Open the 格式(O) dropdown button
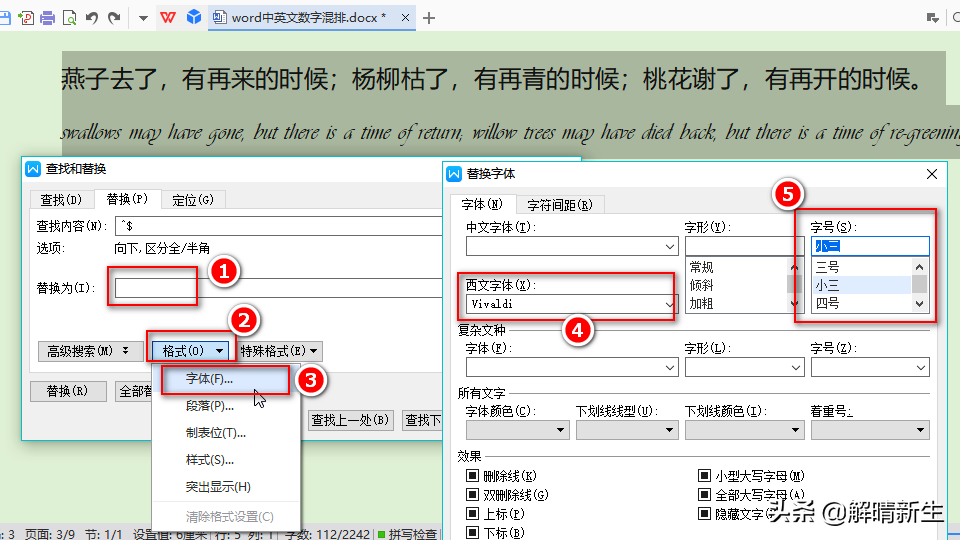Viewport: 960px width, 540px height. 191,351
